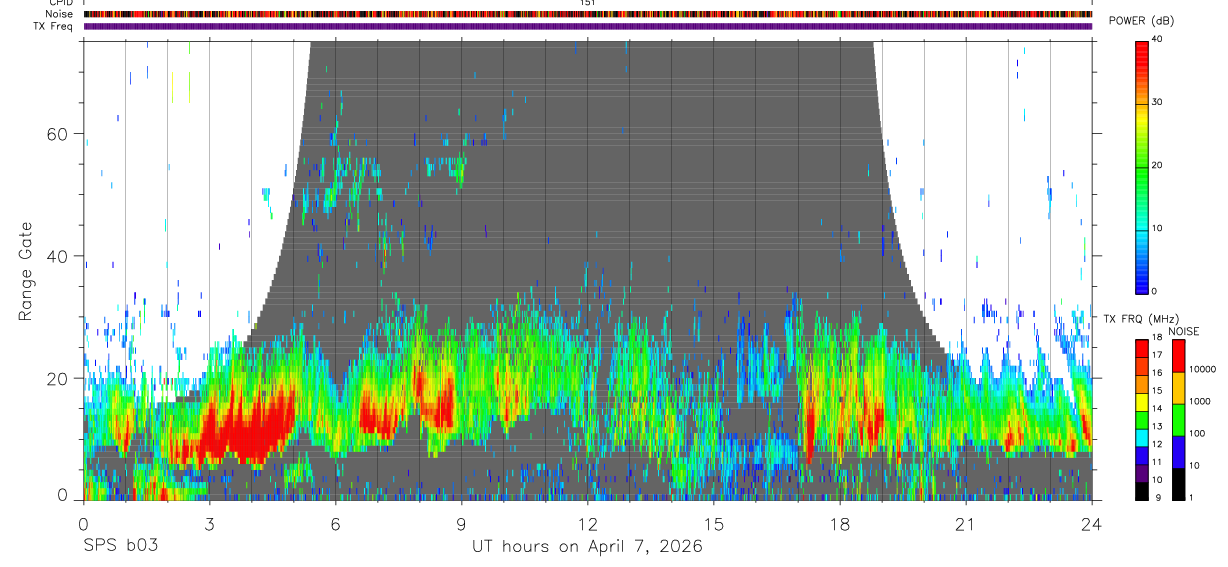
Task: Click the 16 label on the TX FRQ scale
Action: click(x=1157, y=373)
